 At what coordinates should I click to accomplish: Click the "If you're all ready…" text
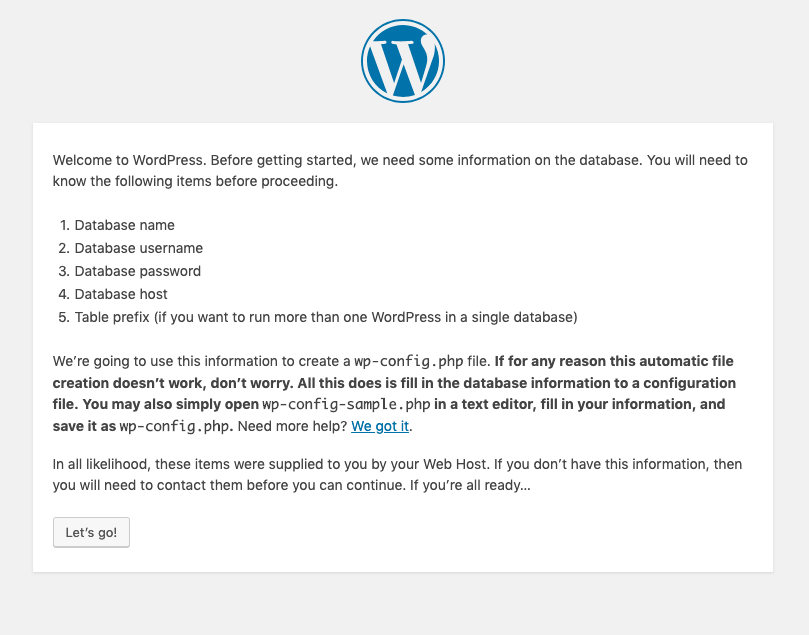(470, 485)
